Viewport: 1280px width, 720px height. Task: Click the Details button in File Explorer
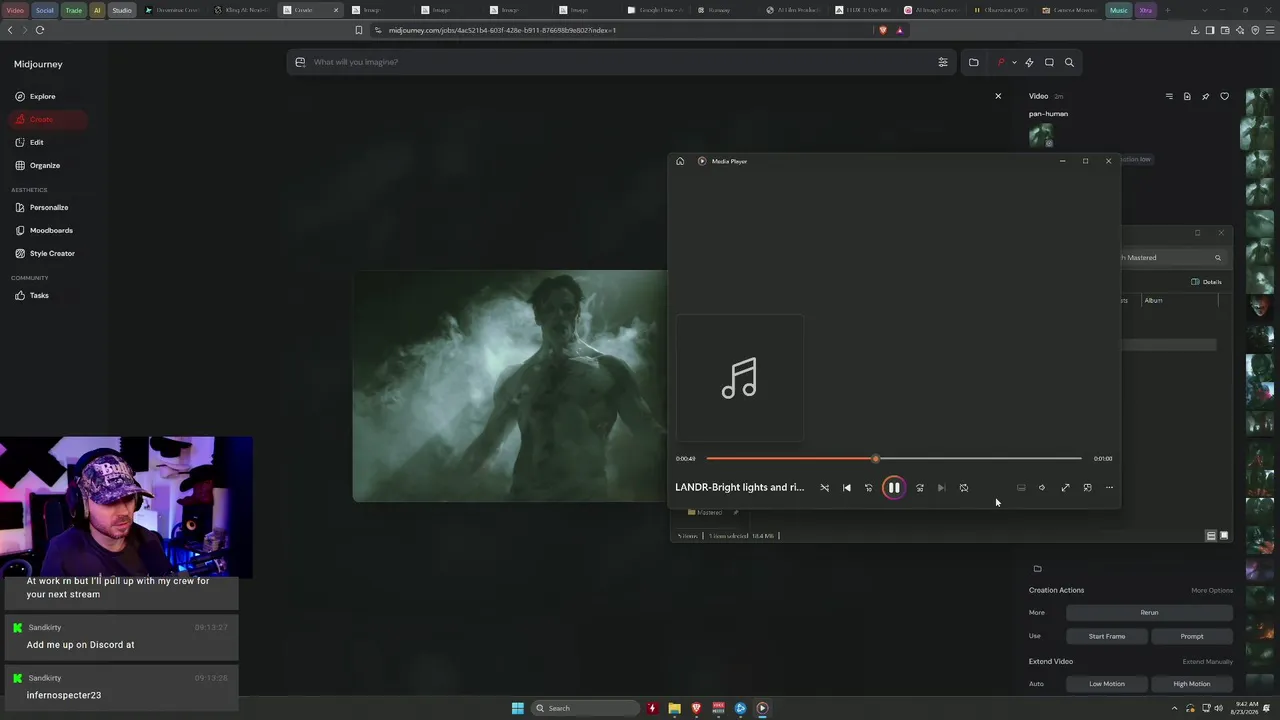[1207, 282]
